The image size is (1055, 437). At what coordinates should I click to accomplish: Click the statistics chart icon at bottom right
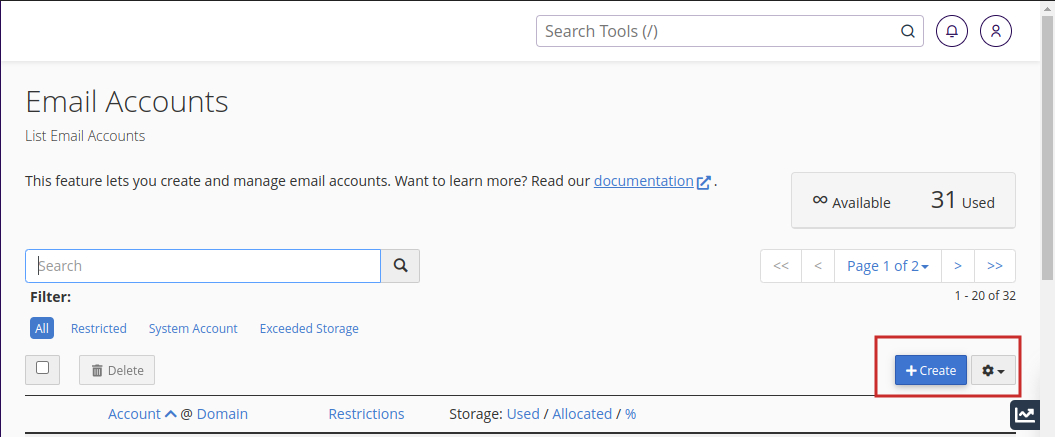[1026, 415]
